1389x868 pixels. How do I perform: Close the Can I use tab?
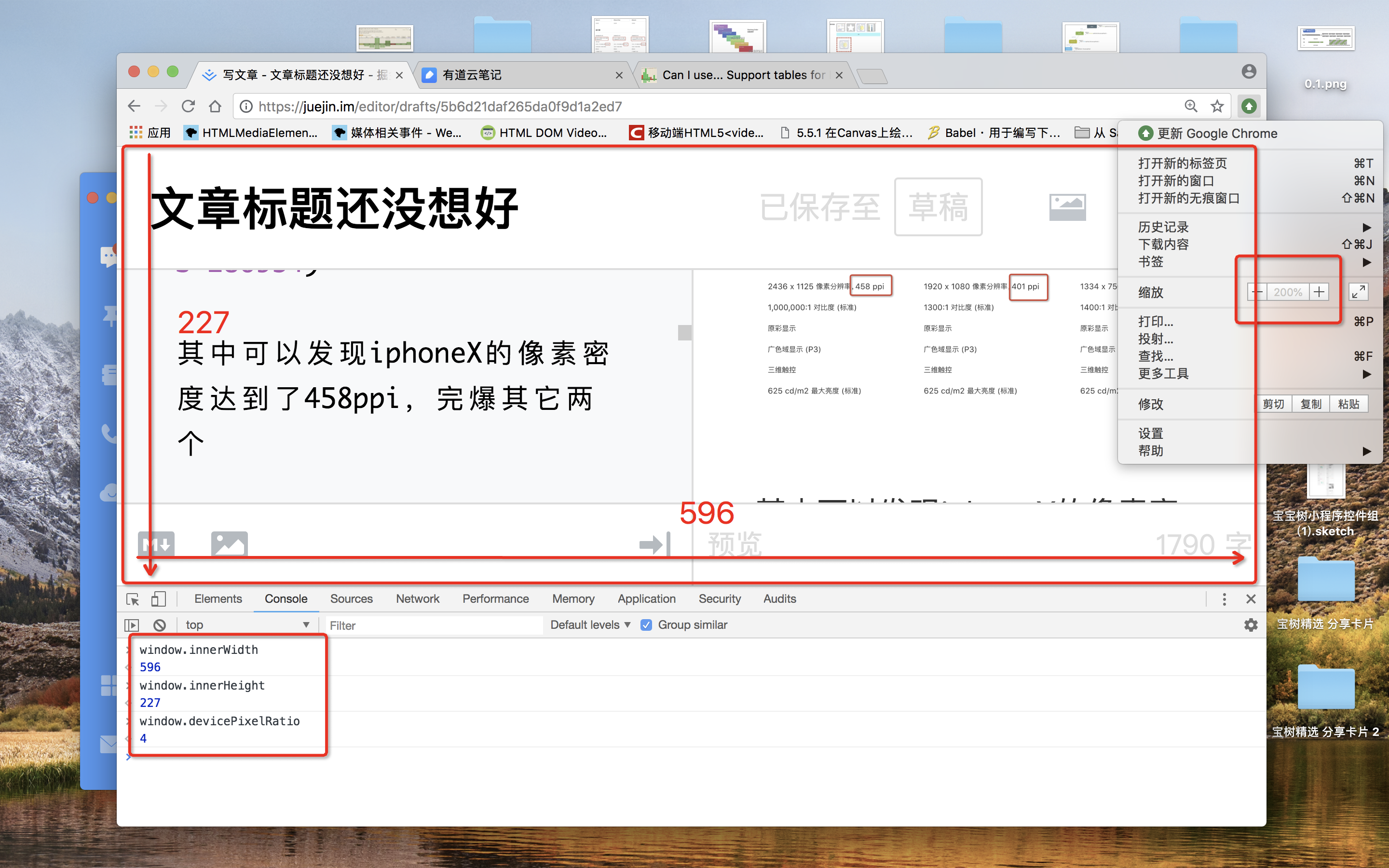point(839,75)
